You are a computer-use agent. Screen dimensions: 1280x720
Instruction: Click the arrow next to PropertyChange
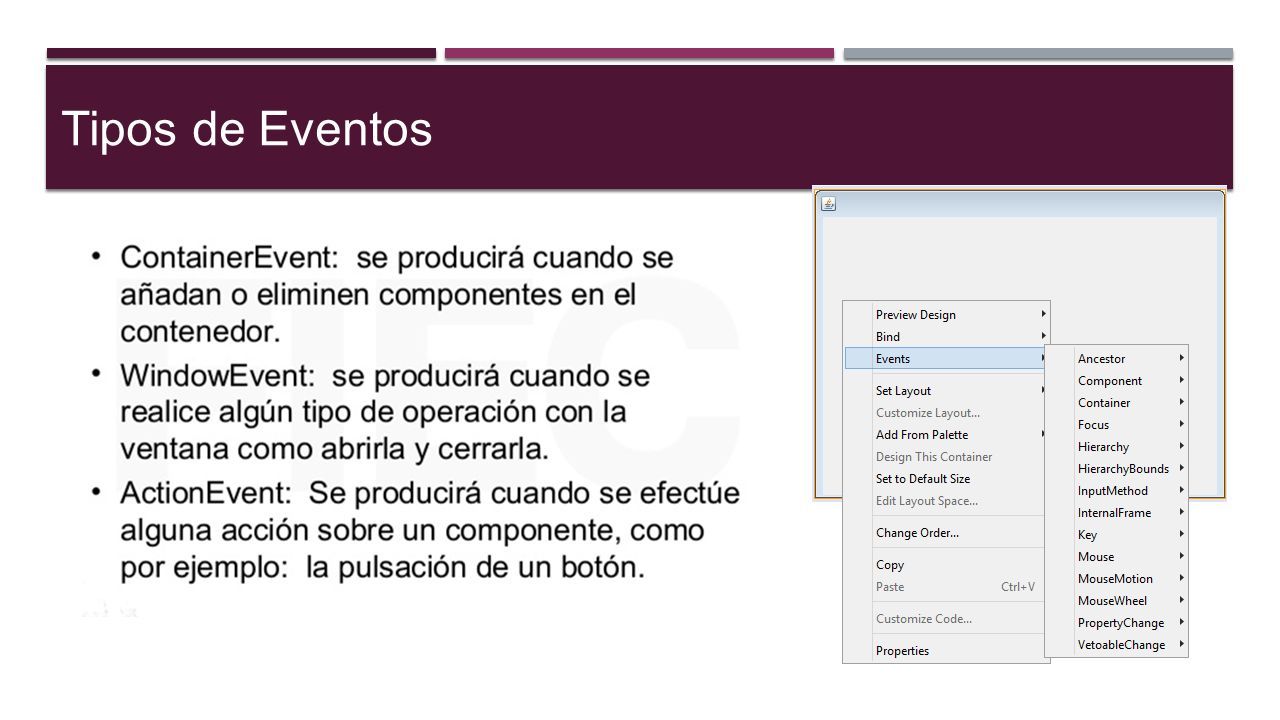1181,622
